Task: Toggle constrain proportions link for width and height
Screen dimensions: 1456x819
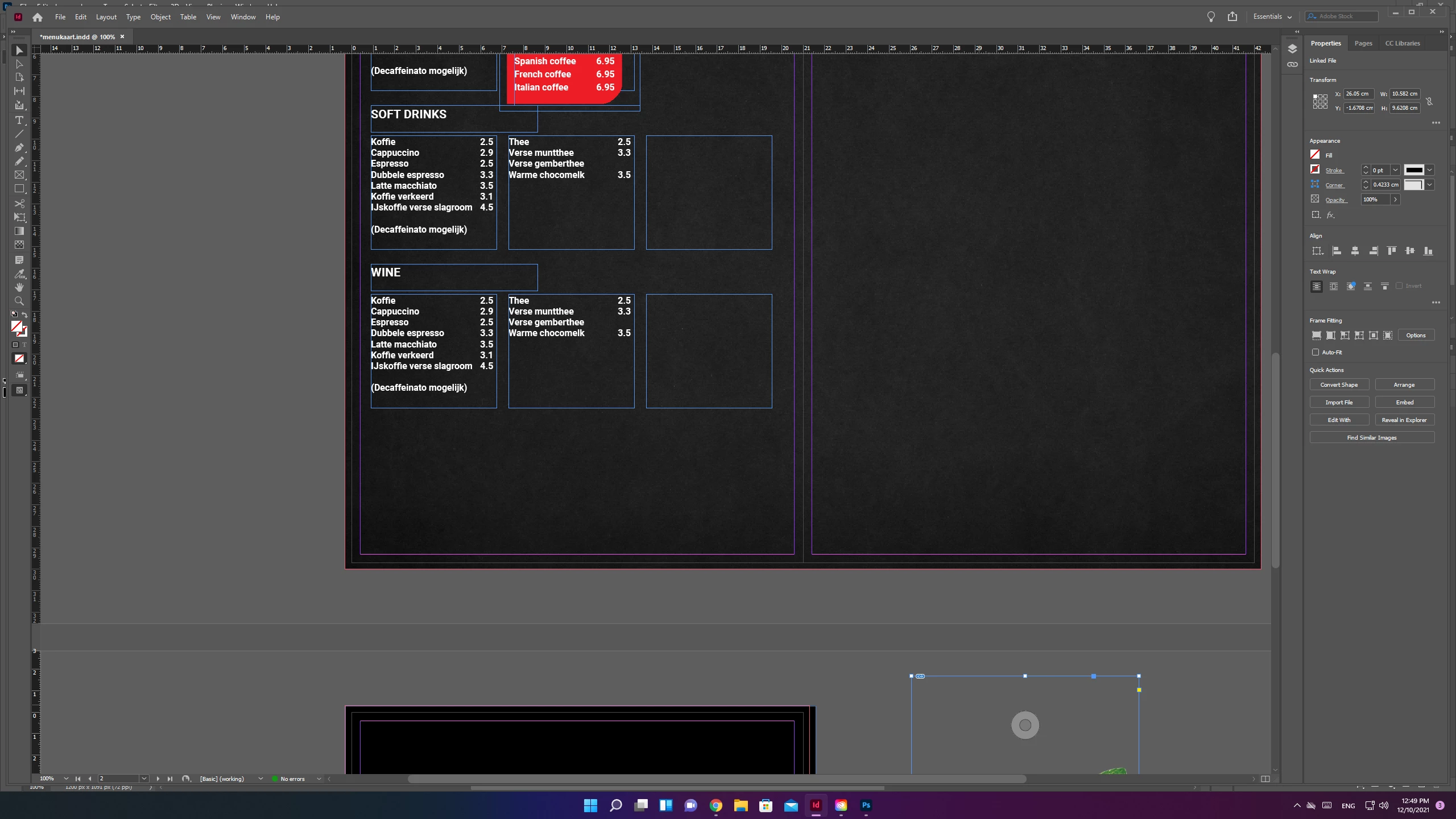Action: click(x=1429, y=101)
